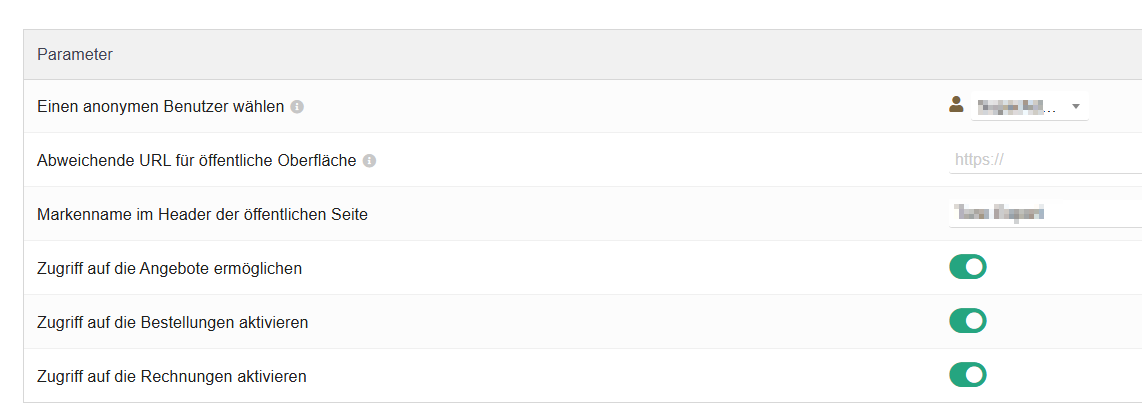Click the brown user person icon
Image resolution: width=1142 pixels, height=419 pixels.
click(956, 105)
